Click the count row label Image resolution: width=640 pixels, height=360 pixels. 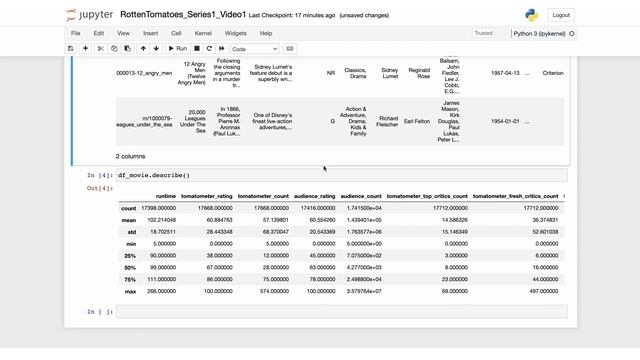click(x=128, y=208)
